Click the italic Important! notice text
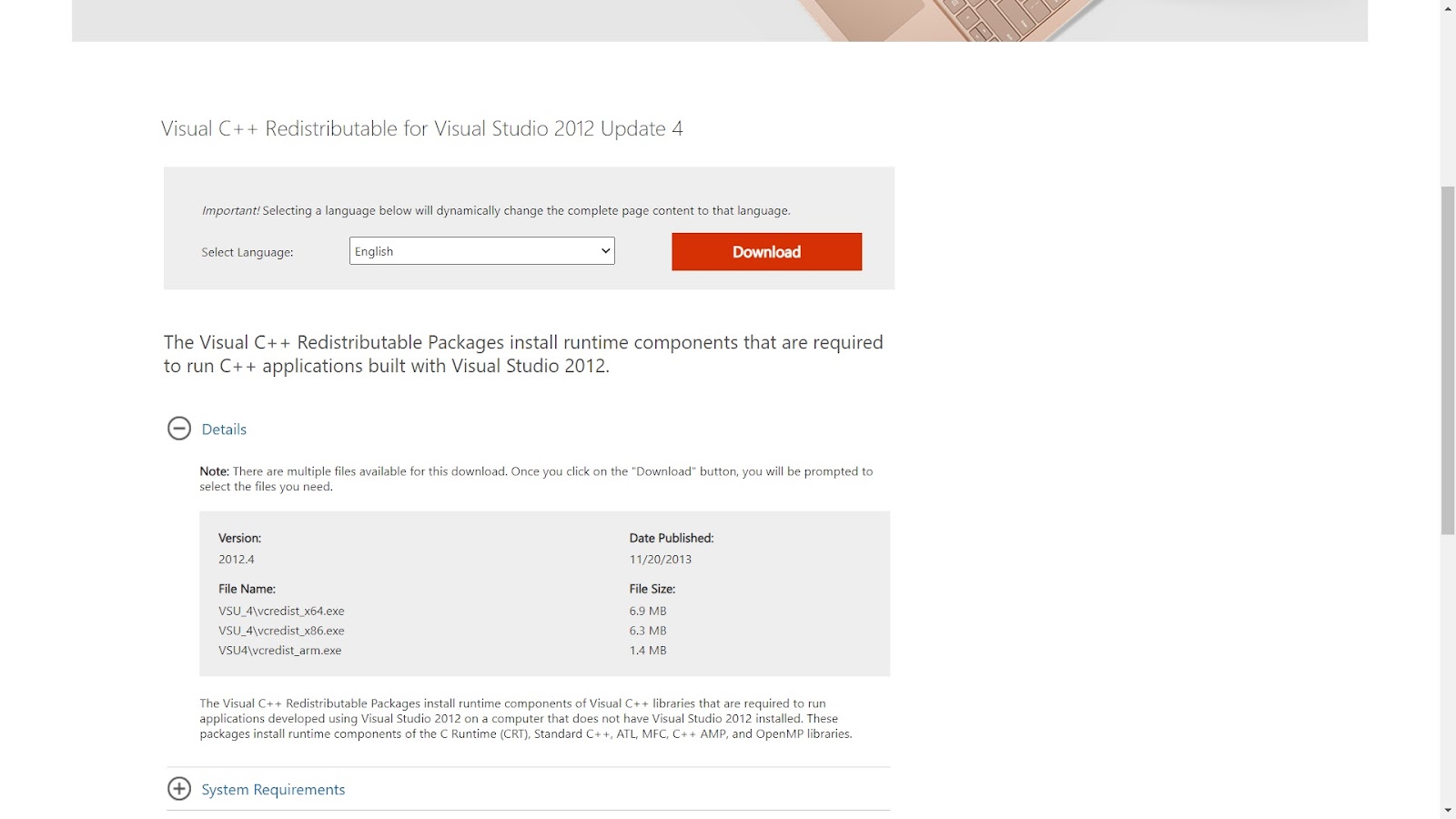 pos(230,210)
